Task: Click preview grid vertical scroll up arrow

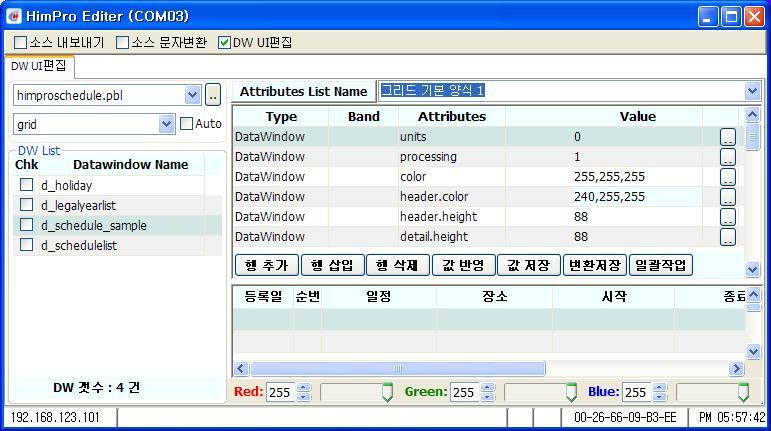Action: pyautogui.click(x=753, y=295)
